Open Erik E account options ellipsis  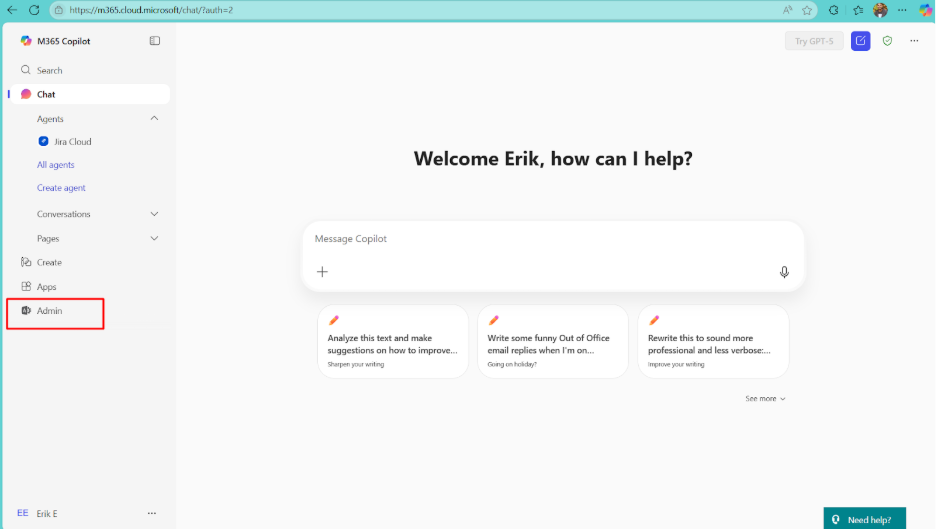[152, 513]
